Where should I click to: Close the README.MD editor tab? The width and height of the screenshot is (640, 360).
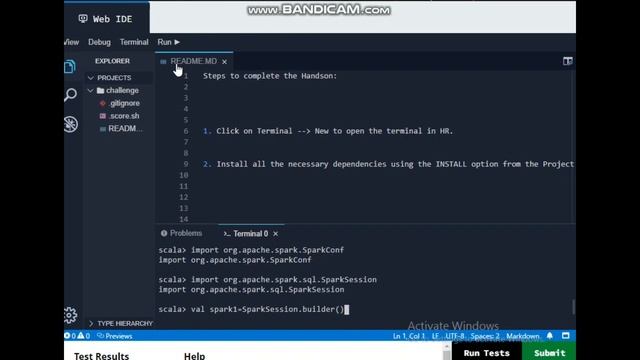coord(224,62)
